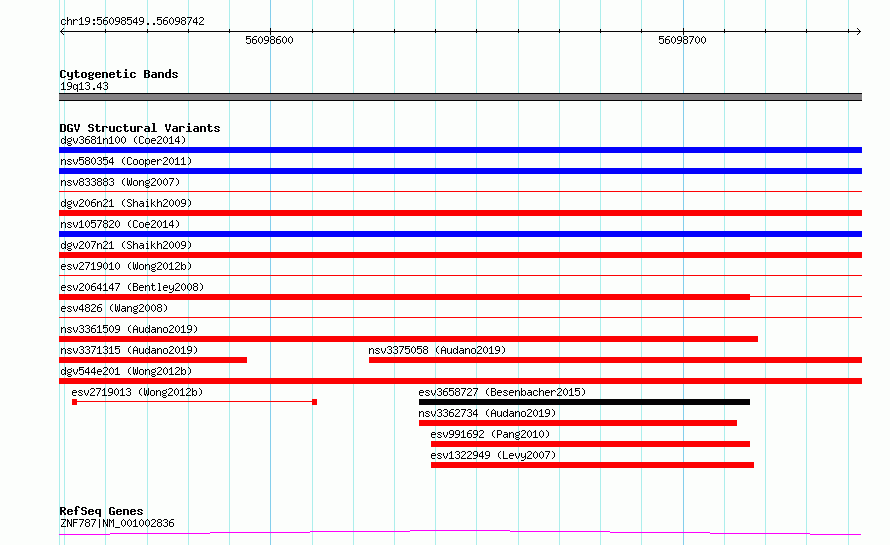Click the nsv3361509 (Audano2019) label

pyautogui.click(x=129, y=329)
